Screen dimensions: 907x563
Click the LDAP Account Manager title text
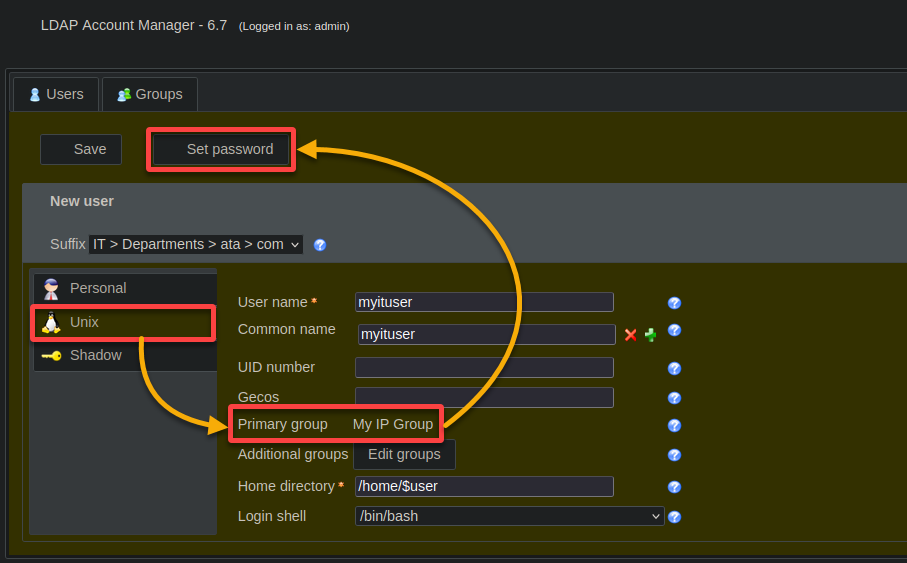click(134, 25)
